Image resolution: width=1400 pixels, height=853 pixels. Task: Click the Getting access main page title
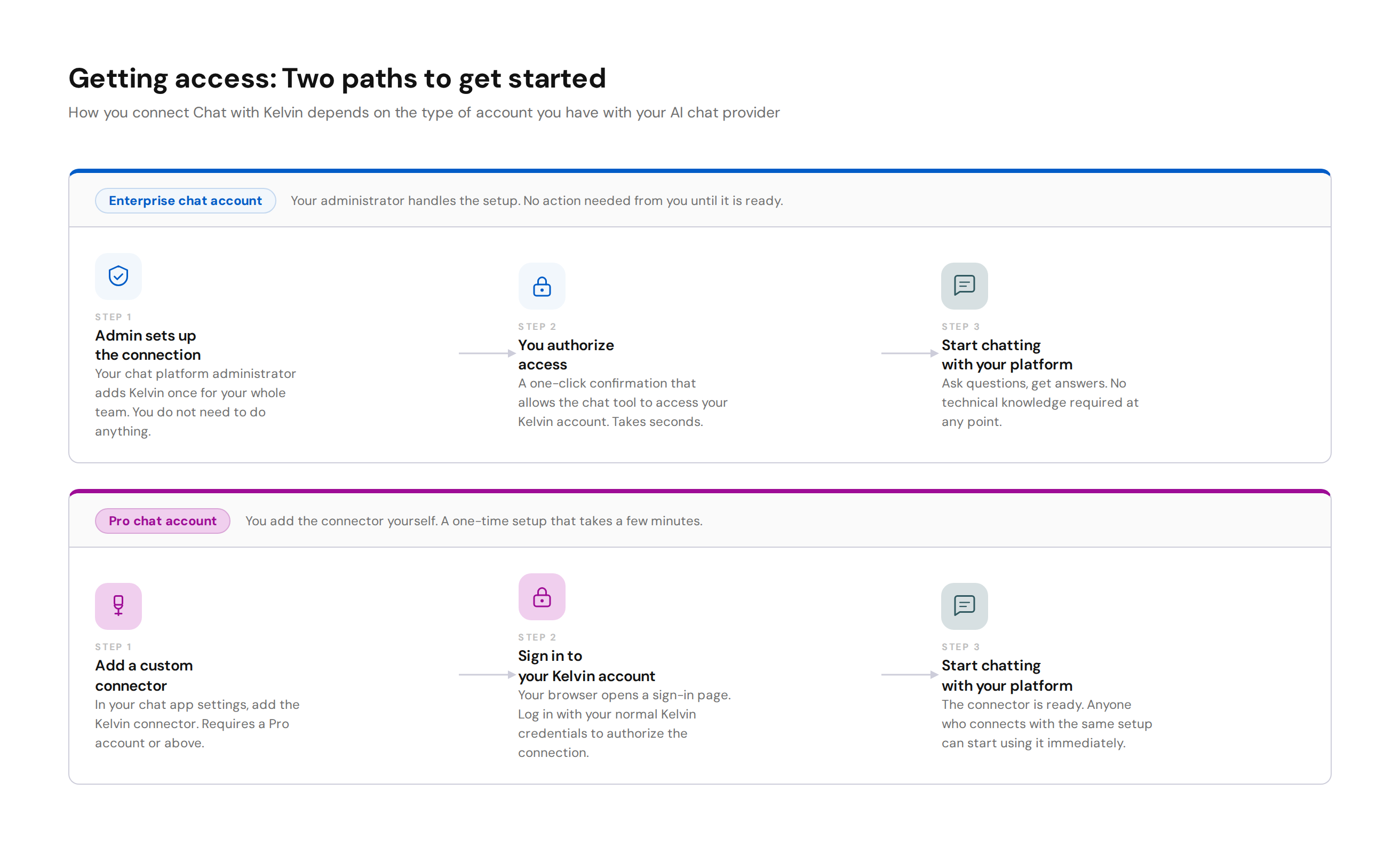(x=337, y=78)
